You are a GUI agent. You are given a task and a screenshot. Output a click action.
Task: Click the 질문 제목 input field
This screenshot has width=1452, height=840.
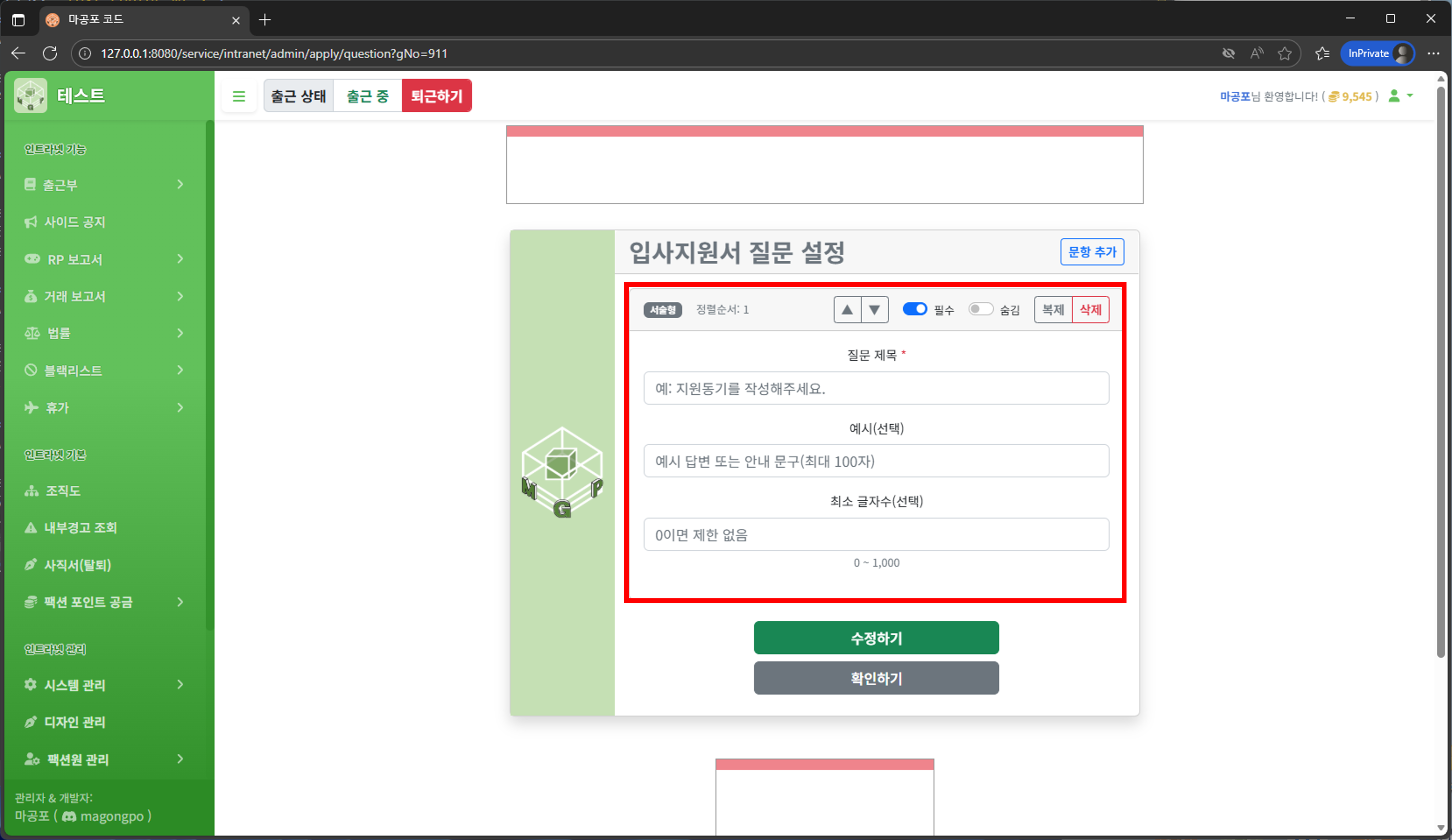click(x=876, y=388)
